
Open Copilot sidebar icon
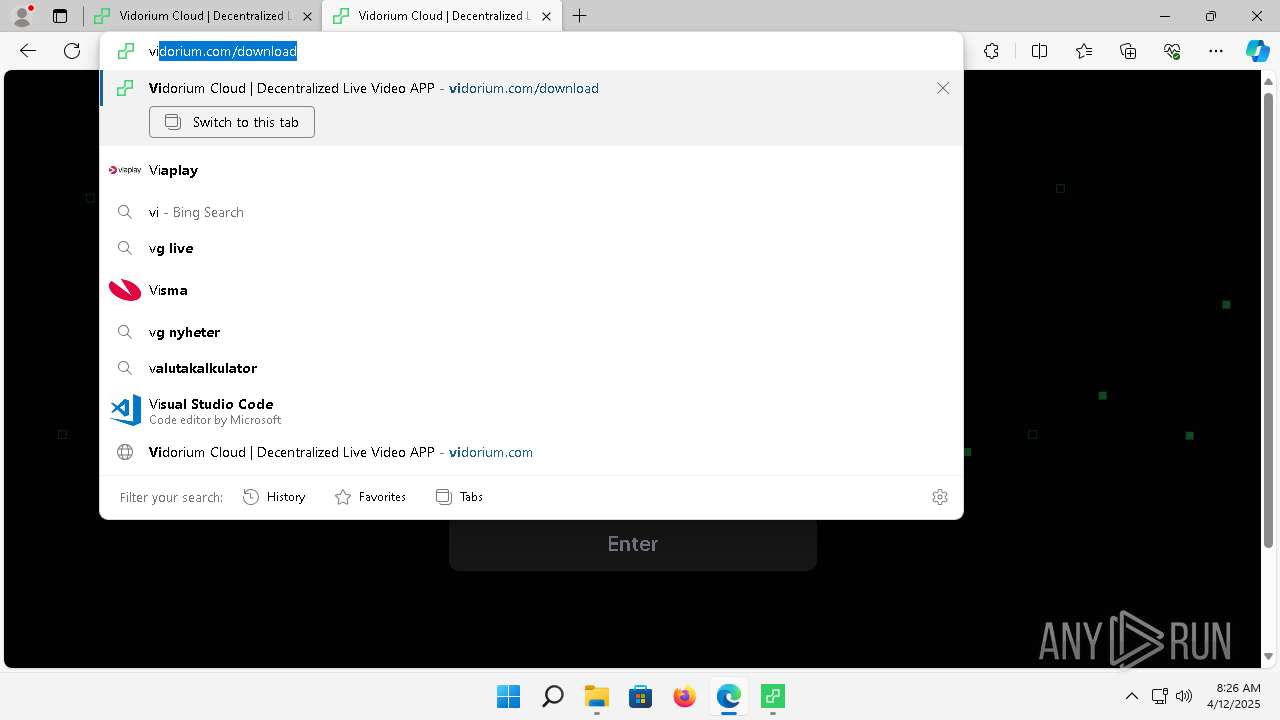(1257, 51)
